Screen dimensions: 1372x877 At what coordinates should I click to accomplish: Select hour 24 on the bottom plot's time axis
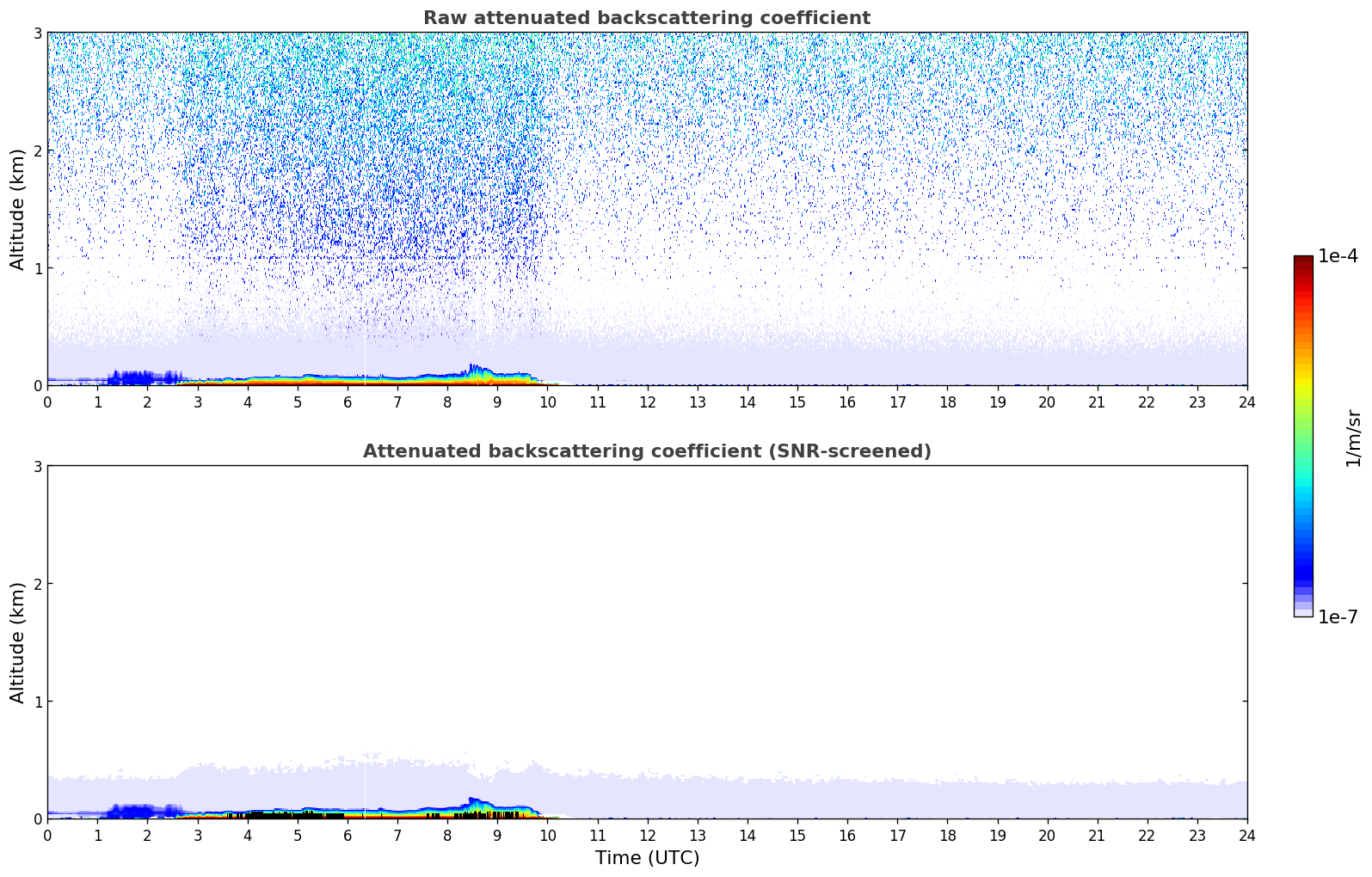tap(1246, 836)
